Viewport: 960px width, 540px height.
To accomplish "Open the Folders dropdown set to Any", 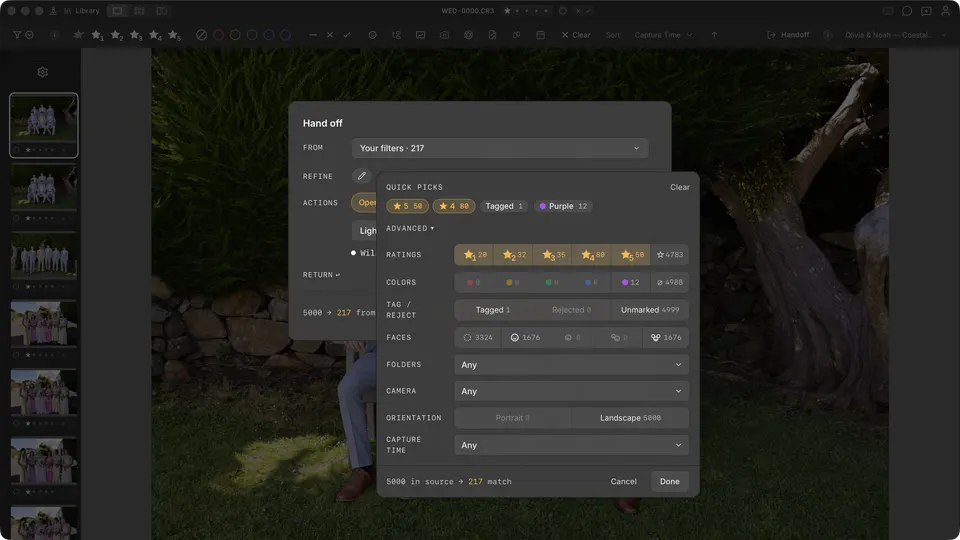I will [571, 365].
